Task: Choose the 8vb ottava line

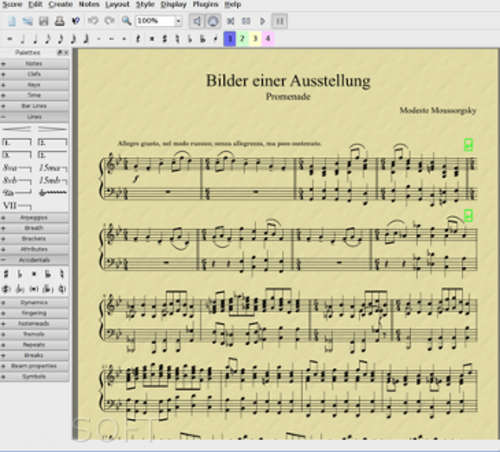Action: tap(17, 180)
